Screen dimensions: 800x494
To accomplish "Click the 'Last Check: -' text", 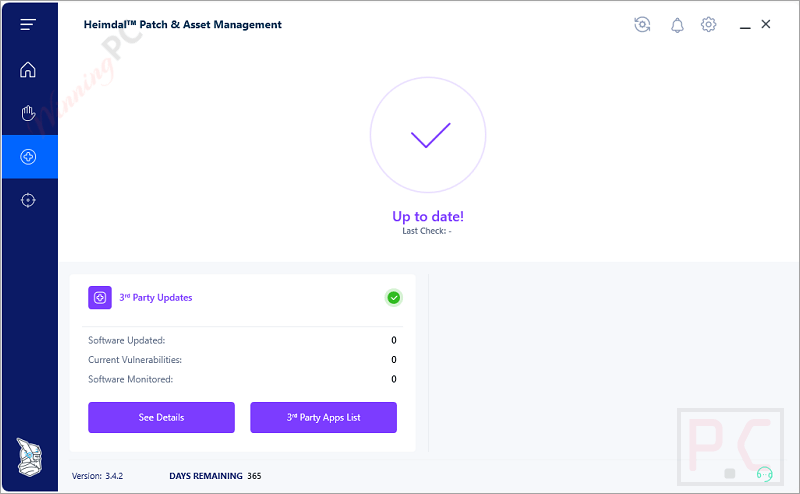I will point(427,231).
